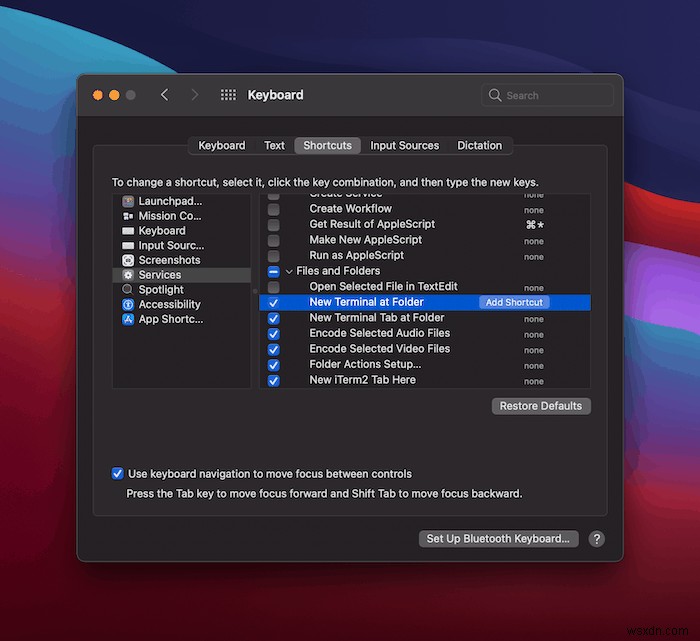Viewport: 700px width, 641px height.
Task: Select the Folder Actions Setup... row text
Action: [x=365, y=365]
